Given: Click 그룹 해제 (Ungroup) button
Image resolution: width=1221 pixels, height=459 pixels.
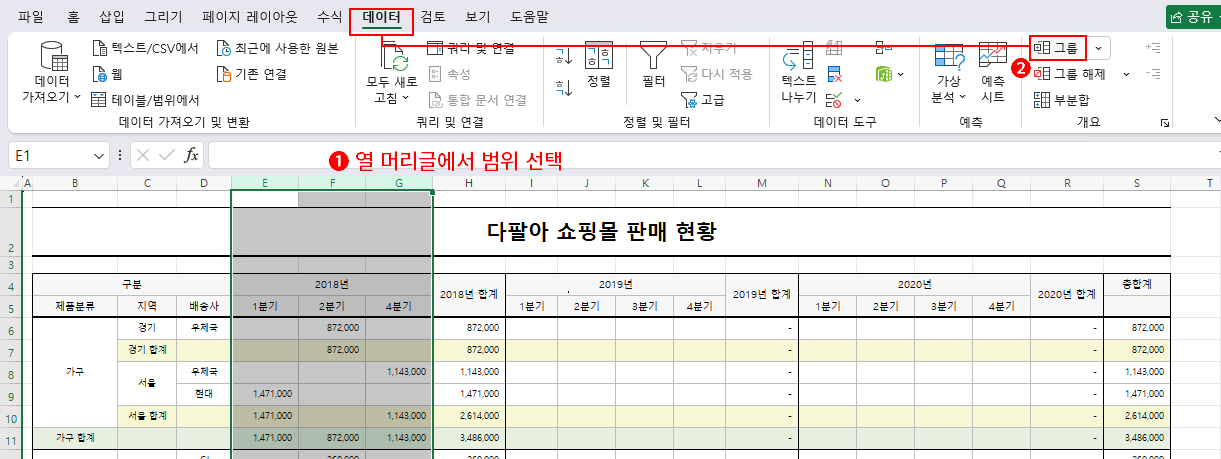Looking at the screenshot, I should (x=1071, y=74).
